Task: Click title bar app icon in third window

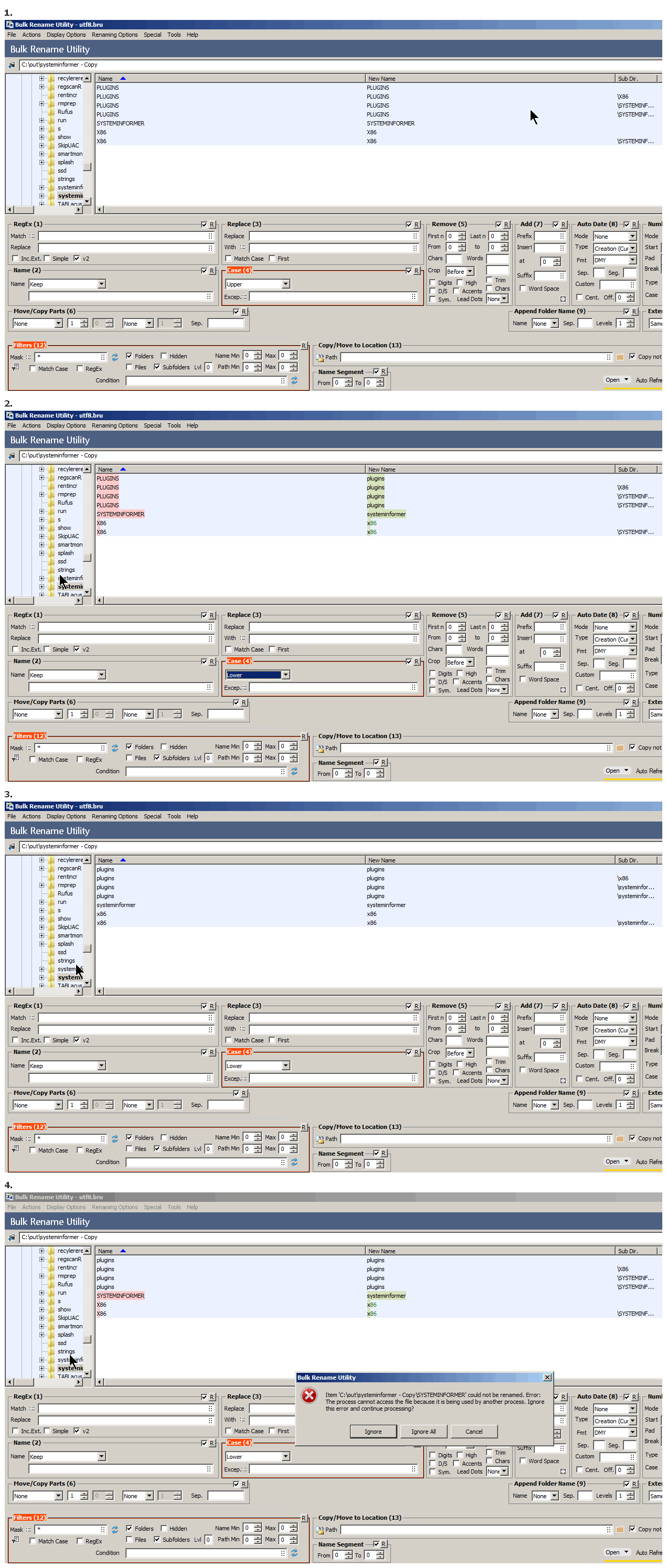Action: (x=10, y=806)
